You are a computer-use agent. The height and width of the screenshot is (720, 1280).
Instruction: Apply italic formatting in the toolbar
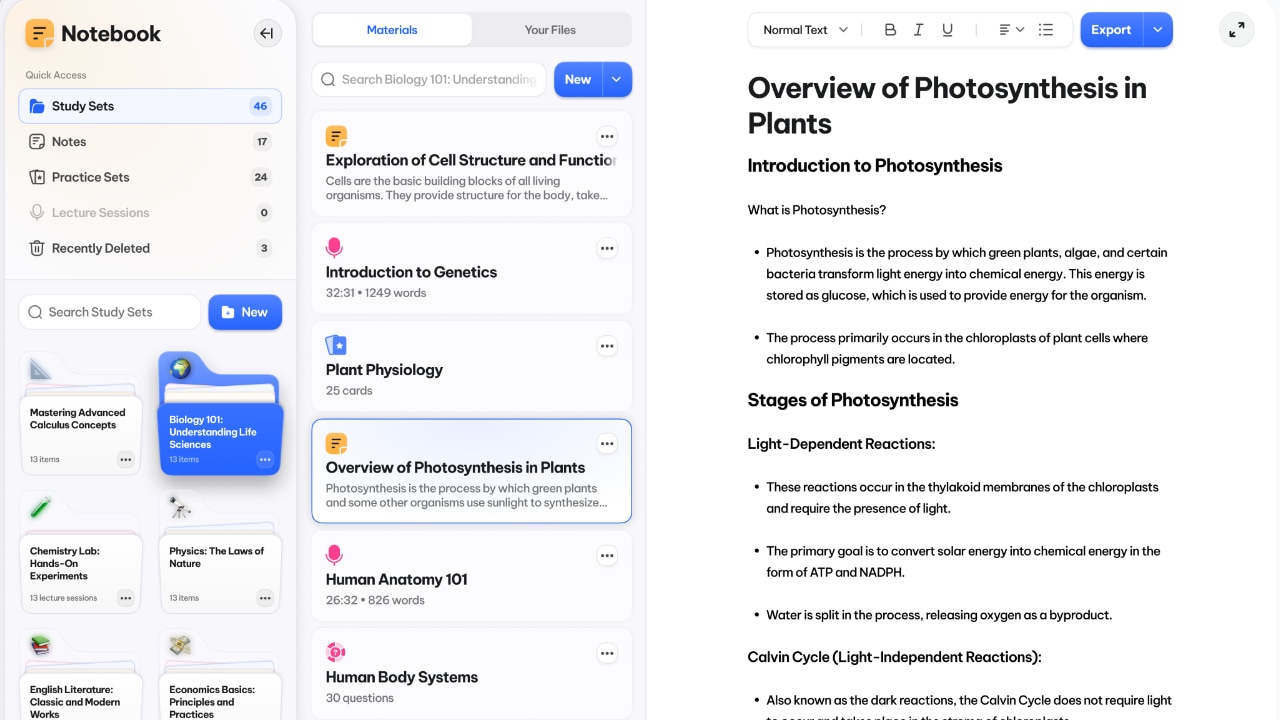(918, 30)
